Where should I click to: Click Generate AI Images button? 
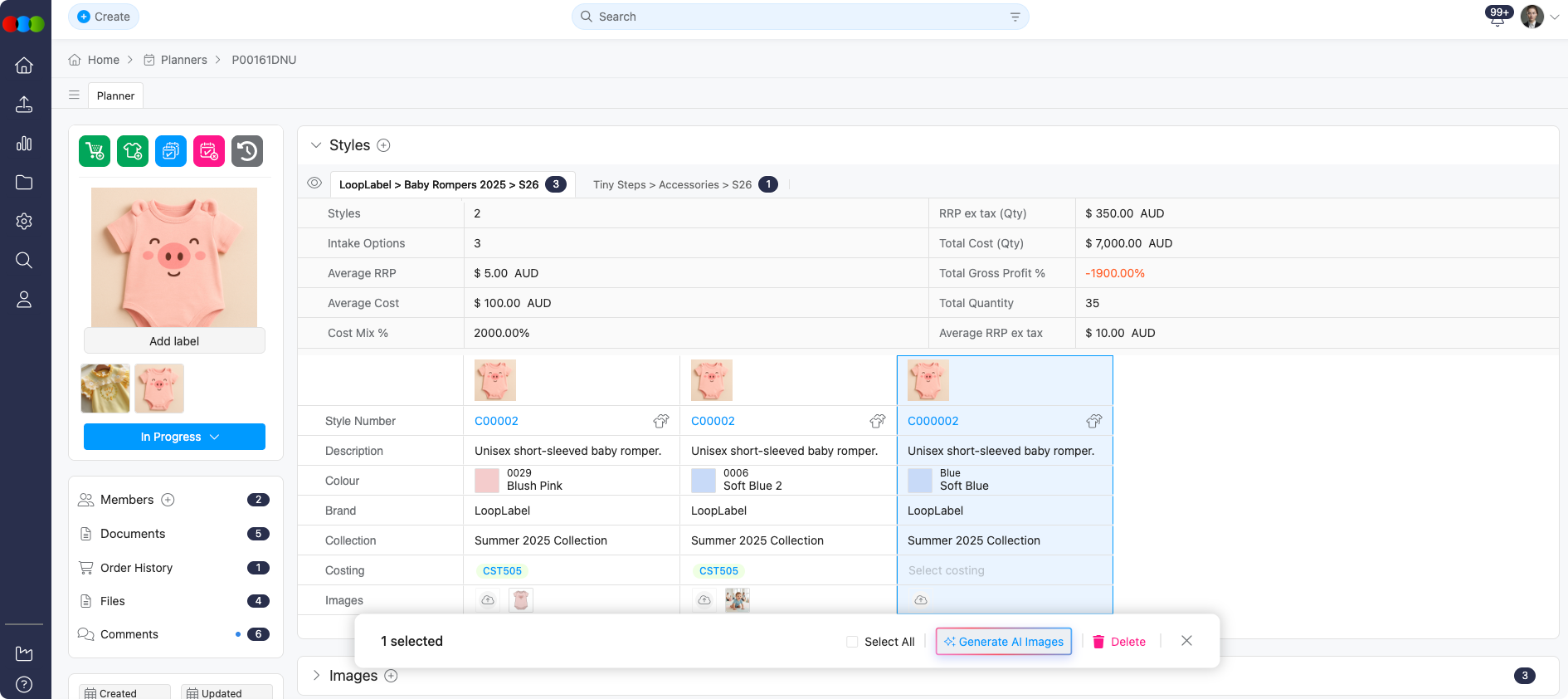click(x=1003, y=642)
